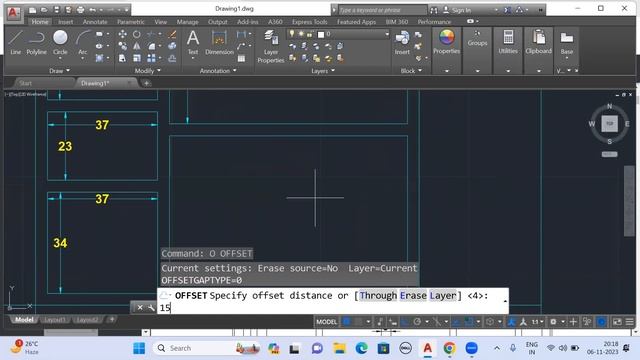Click the MODEL space button in status bar
This screenshot has height=360, width=640.
327,322
